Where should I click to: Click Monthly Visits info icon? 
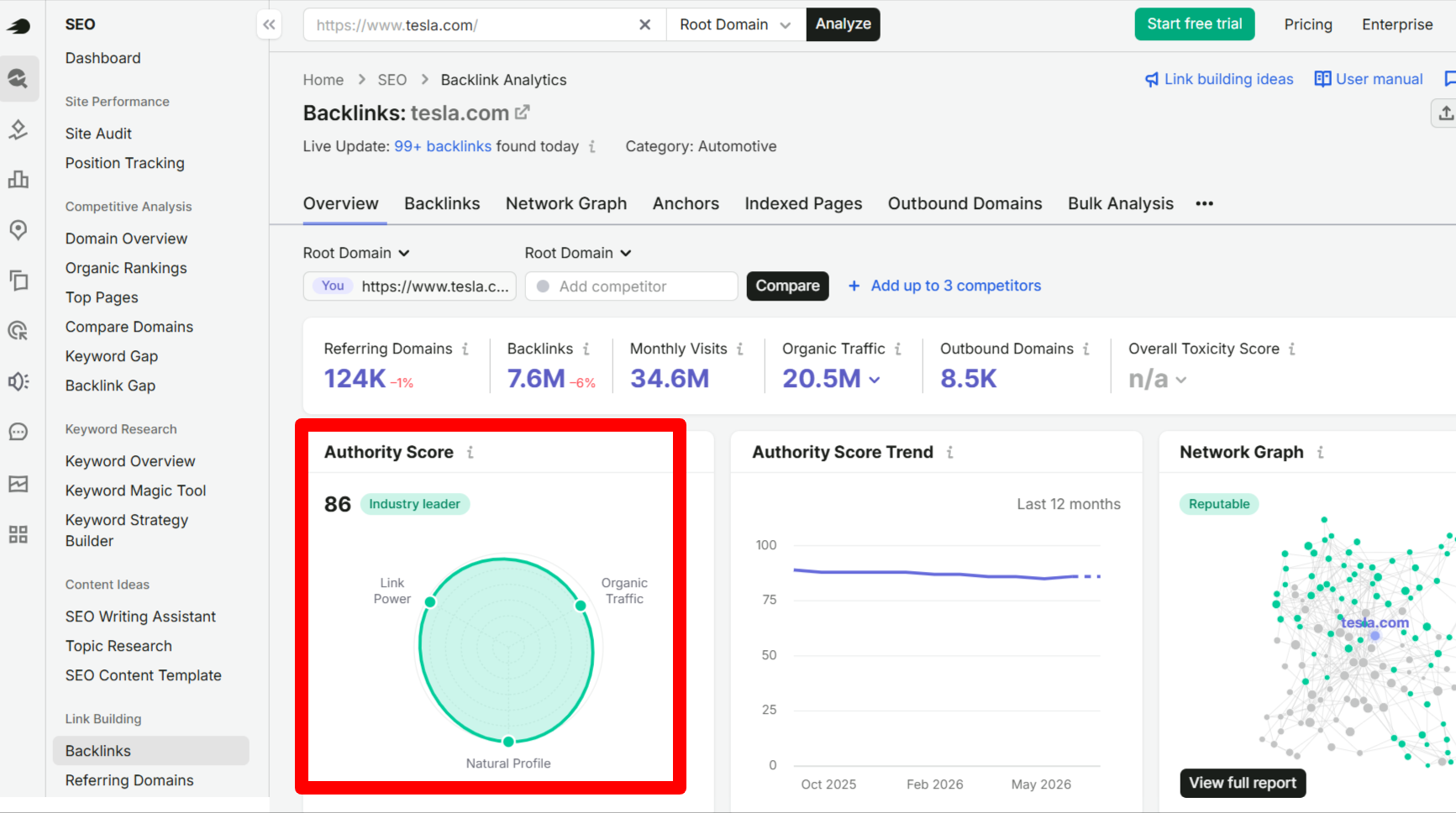tap(740, 349)
